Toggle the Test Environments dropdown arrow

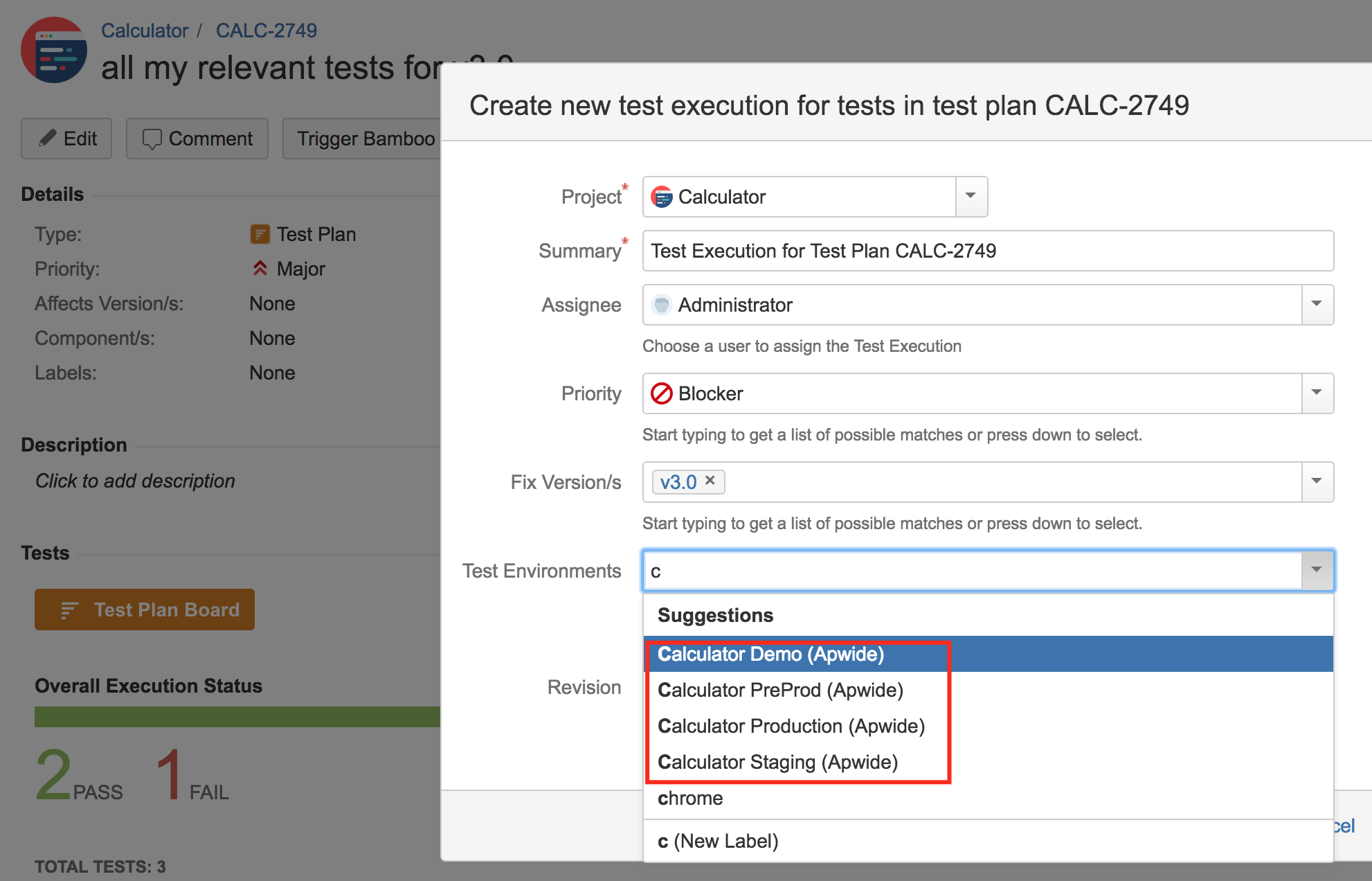1317,571
